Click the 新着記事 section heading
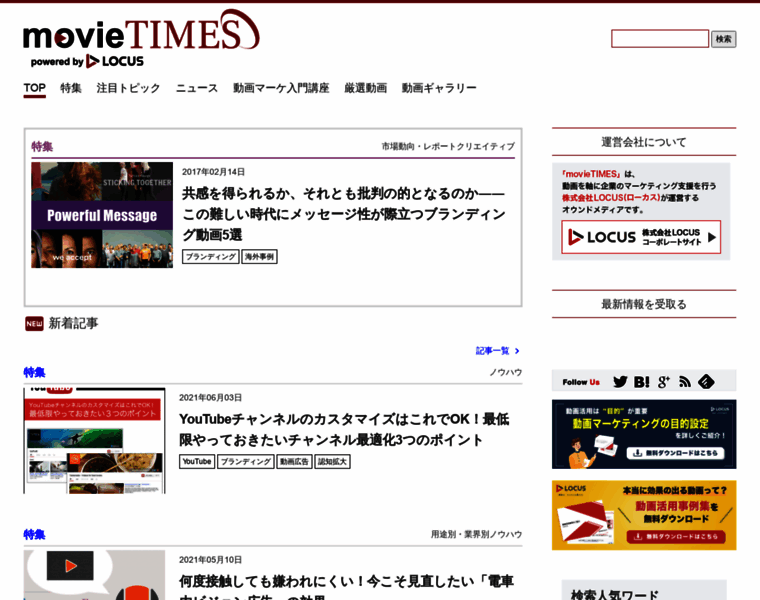 (x=73, y=323)
